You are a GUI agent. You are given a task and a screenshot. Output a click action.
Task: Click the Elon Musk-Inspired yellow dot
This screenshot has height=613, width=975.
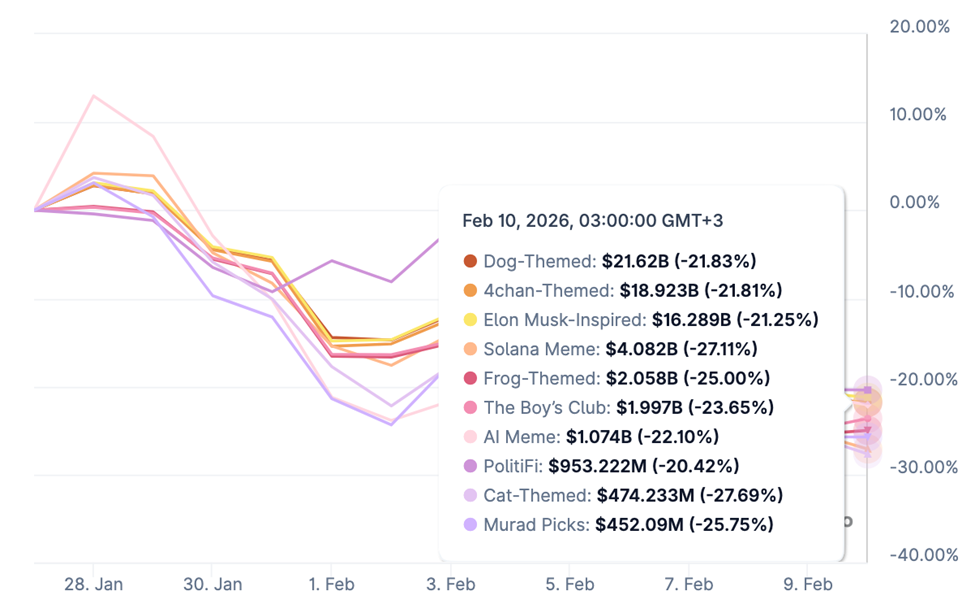pos(470,320)
